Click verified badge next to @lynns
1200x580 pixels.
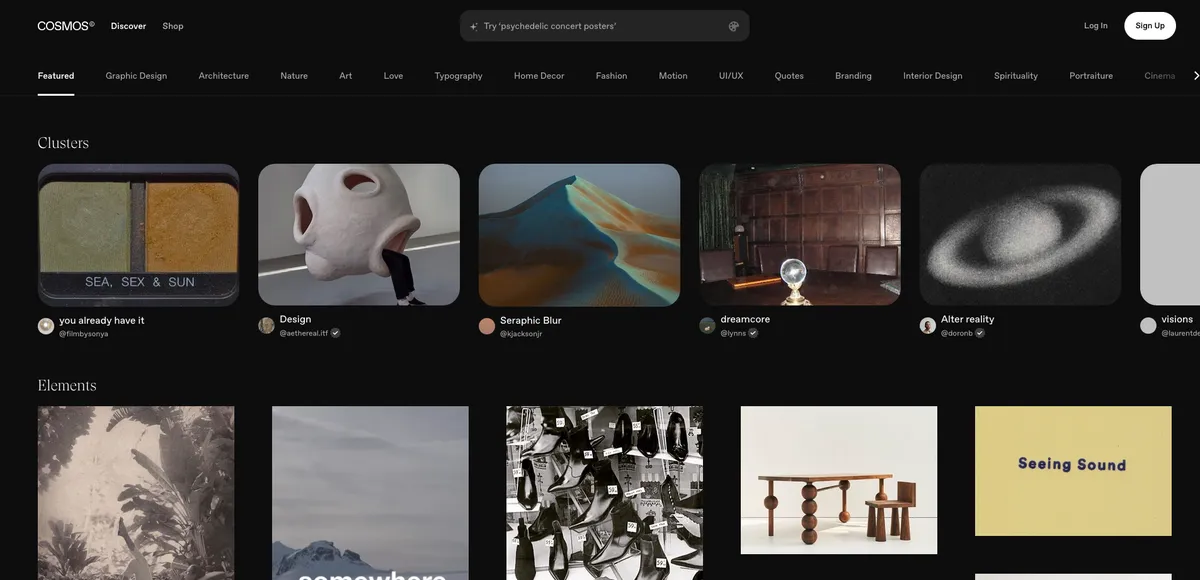pos(753,332)
